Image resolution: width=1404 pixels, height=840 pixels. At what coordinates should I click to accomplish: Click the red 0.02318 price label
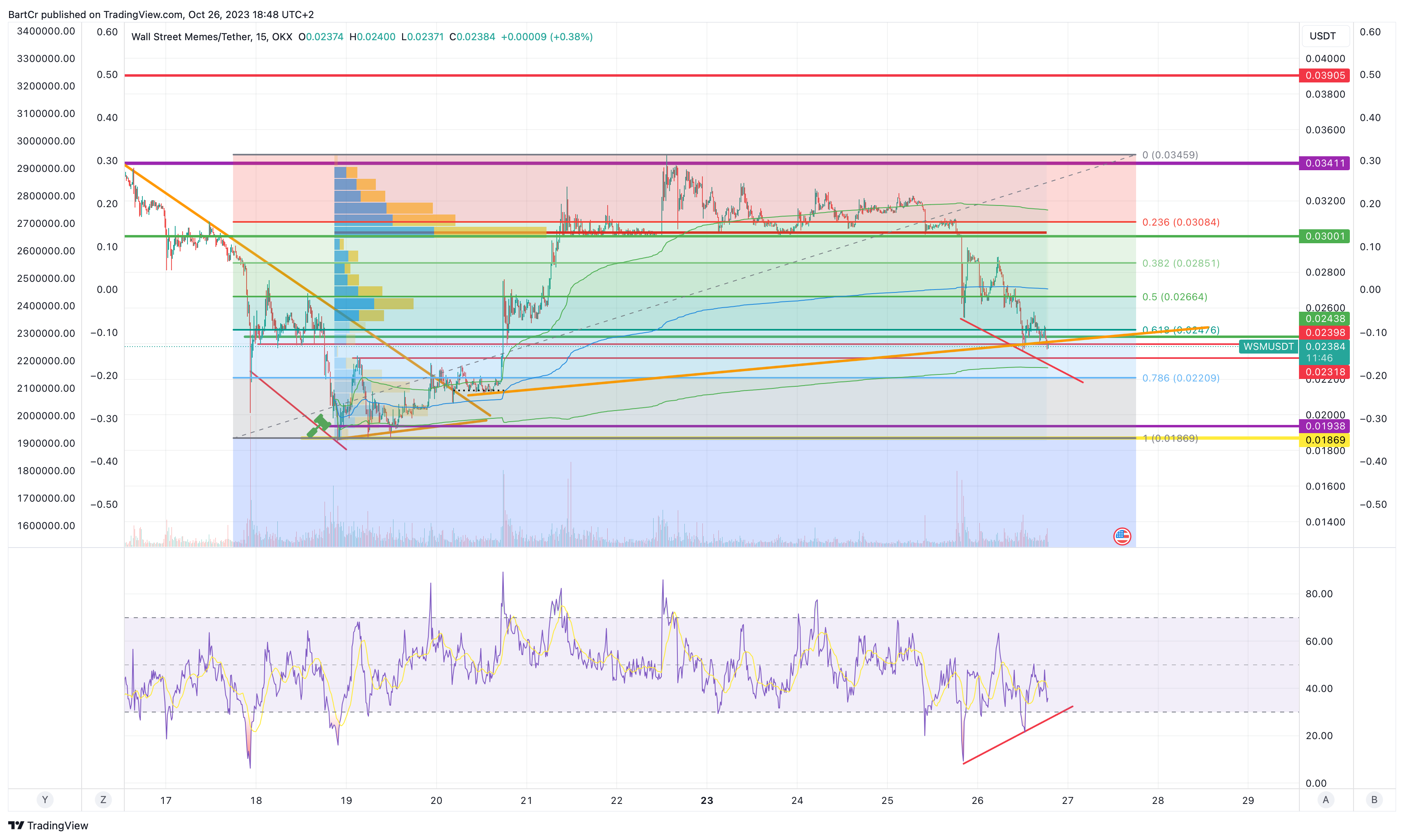click(x=1324, y=372)
